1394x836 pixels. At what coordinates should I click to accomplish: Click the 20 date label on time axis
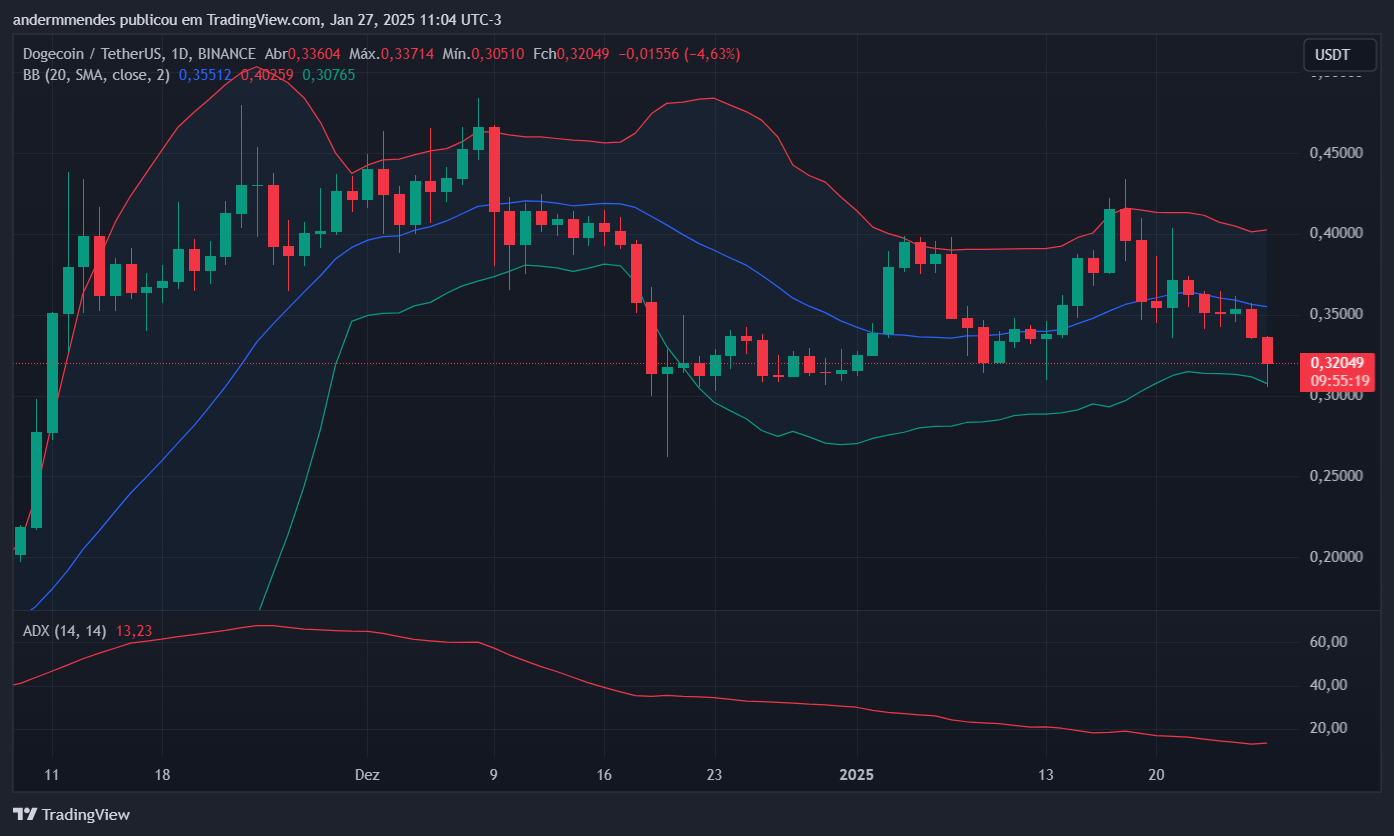[1157, 775]
